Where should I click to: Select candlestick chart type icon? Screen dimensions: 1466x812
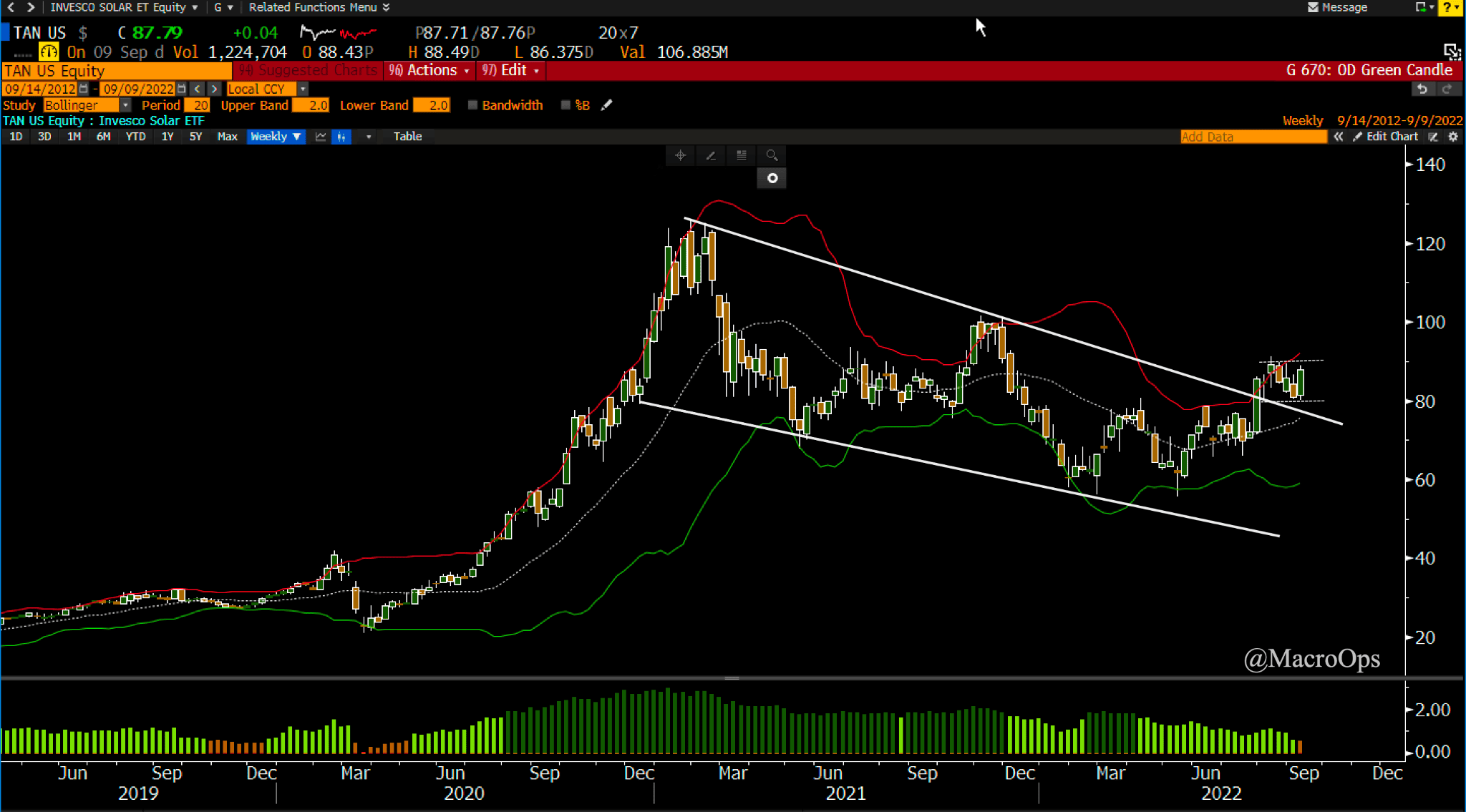coord(341,137)
